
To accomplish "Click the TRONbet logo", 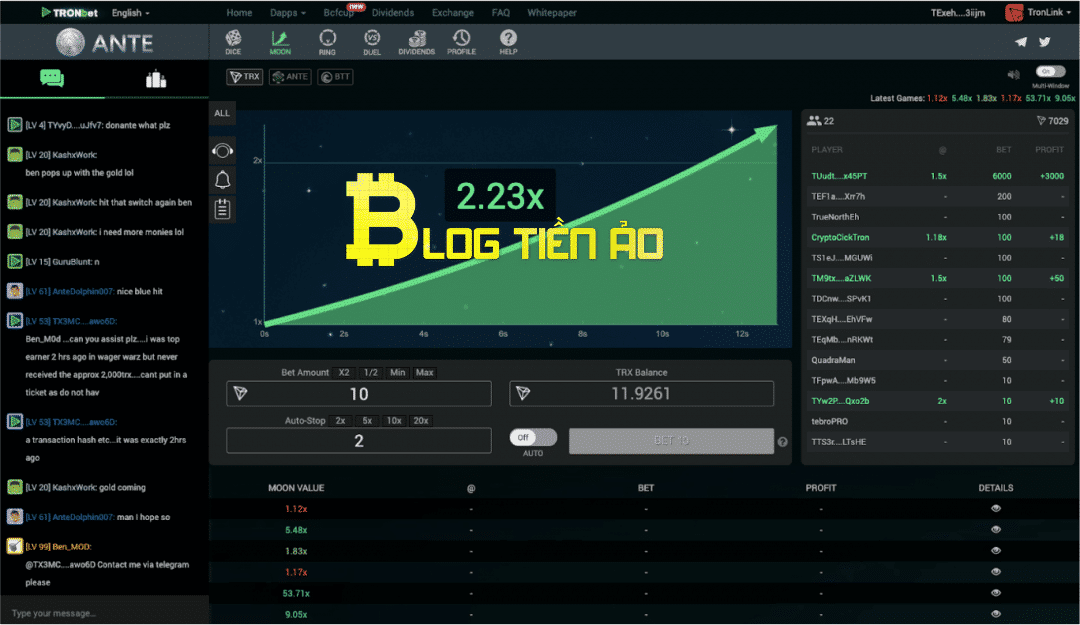I will [70, 12].
